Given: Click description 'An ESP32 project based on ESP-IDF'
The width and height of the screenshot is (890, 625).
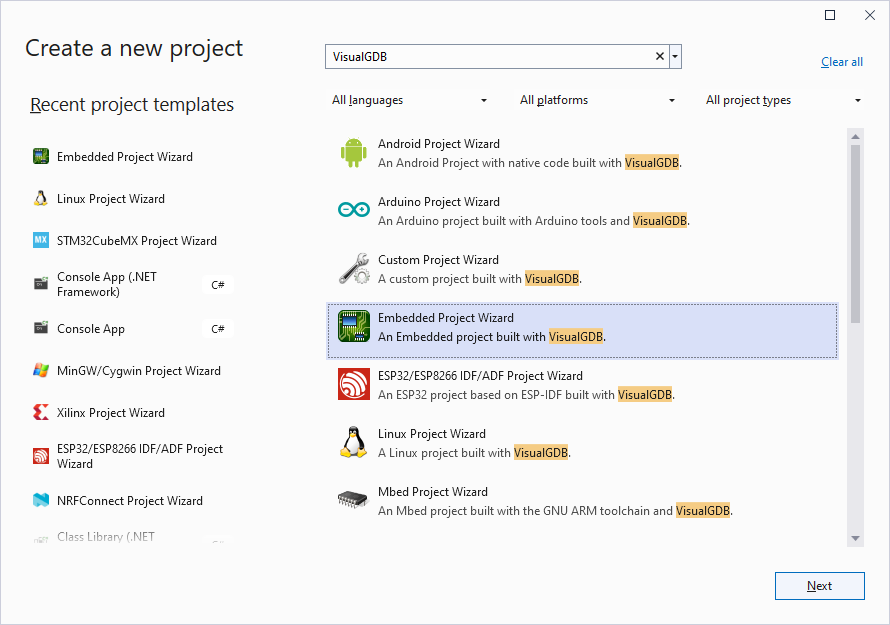Looking at the screenshot, I should point(527,395).
